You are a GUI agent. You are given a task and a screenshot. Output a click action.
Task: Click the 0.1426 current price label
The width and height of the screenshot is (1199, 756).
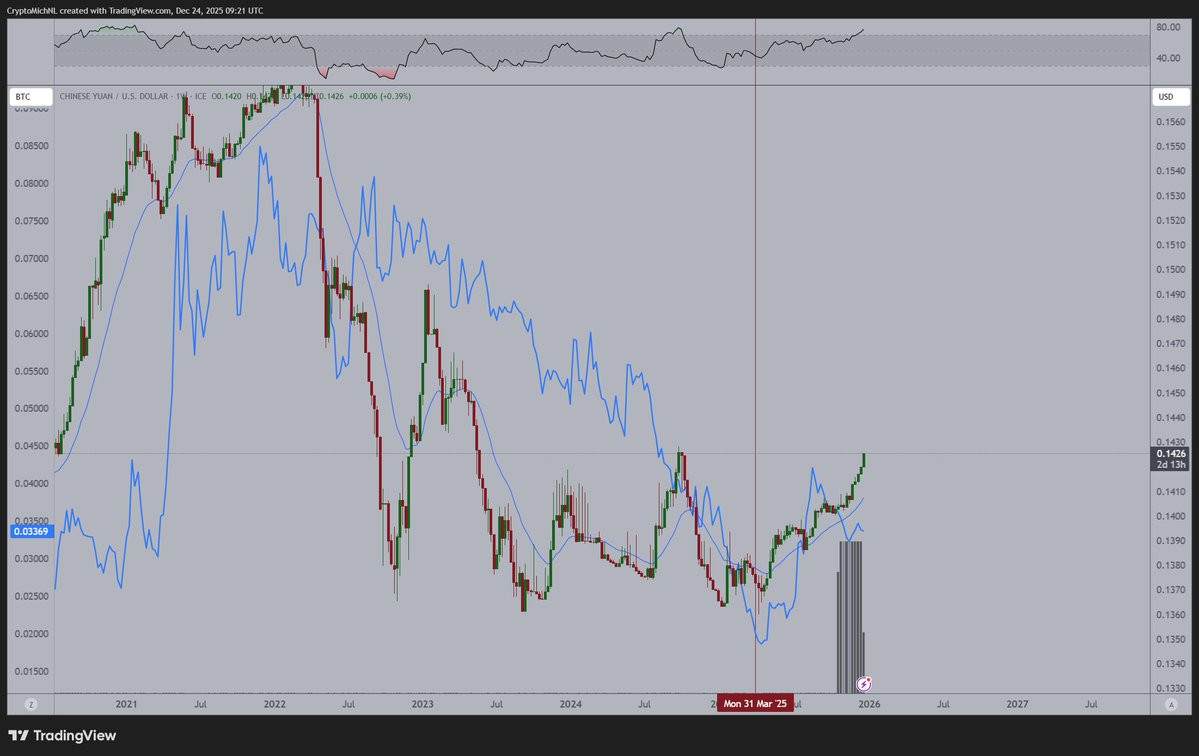[1171, 453]
